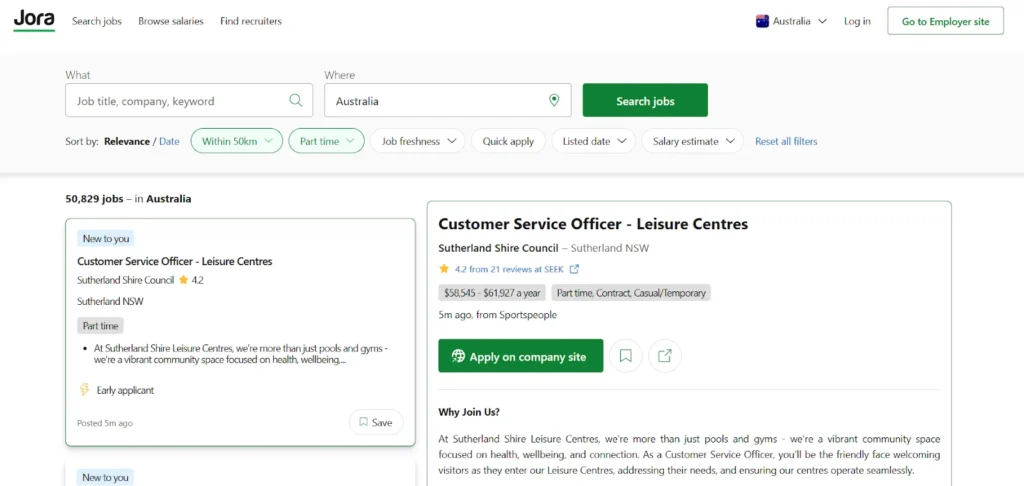Open the 4.2 from 21 reviews link
Screen dimensions: 1024x486
pos(511,268)
